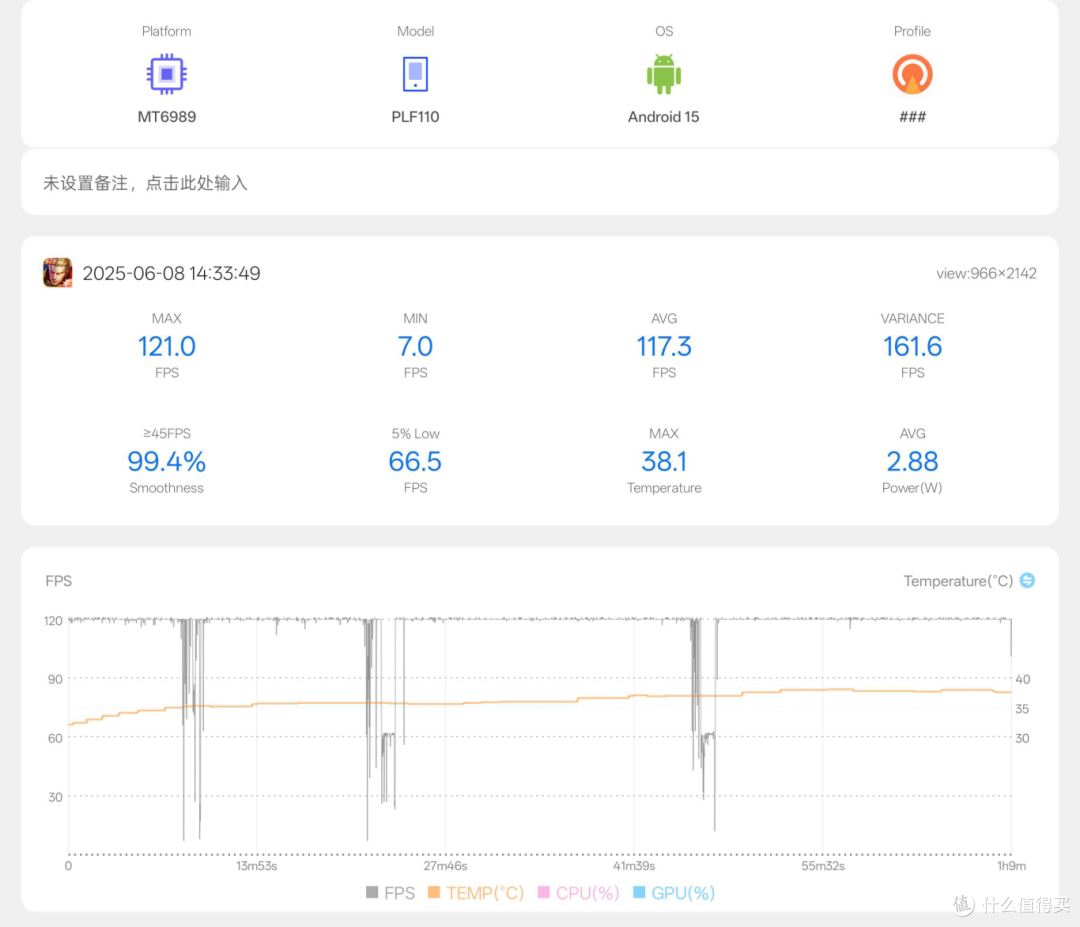Click the 27m46s time axis marker

pyautogui.click(x=446, y=866)
